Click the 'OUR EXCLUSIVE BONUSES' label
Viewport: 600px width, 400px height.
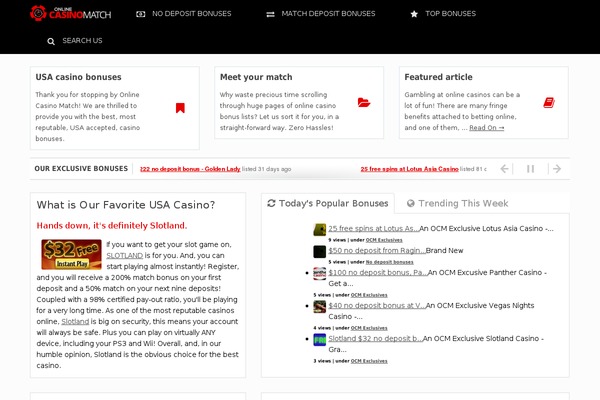coord(81,169)
